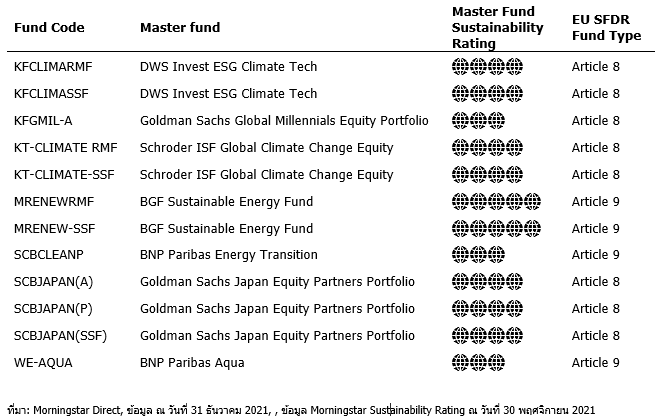Click the globe rating icons for SCBJAPAN(SSF)
The width and height of the screenshot is (660, 418).
[x=487, y=335]
